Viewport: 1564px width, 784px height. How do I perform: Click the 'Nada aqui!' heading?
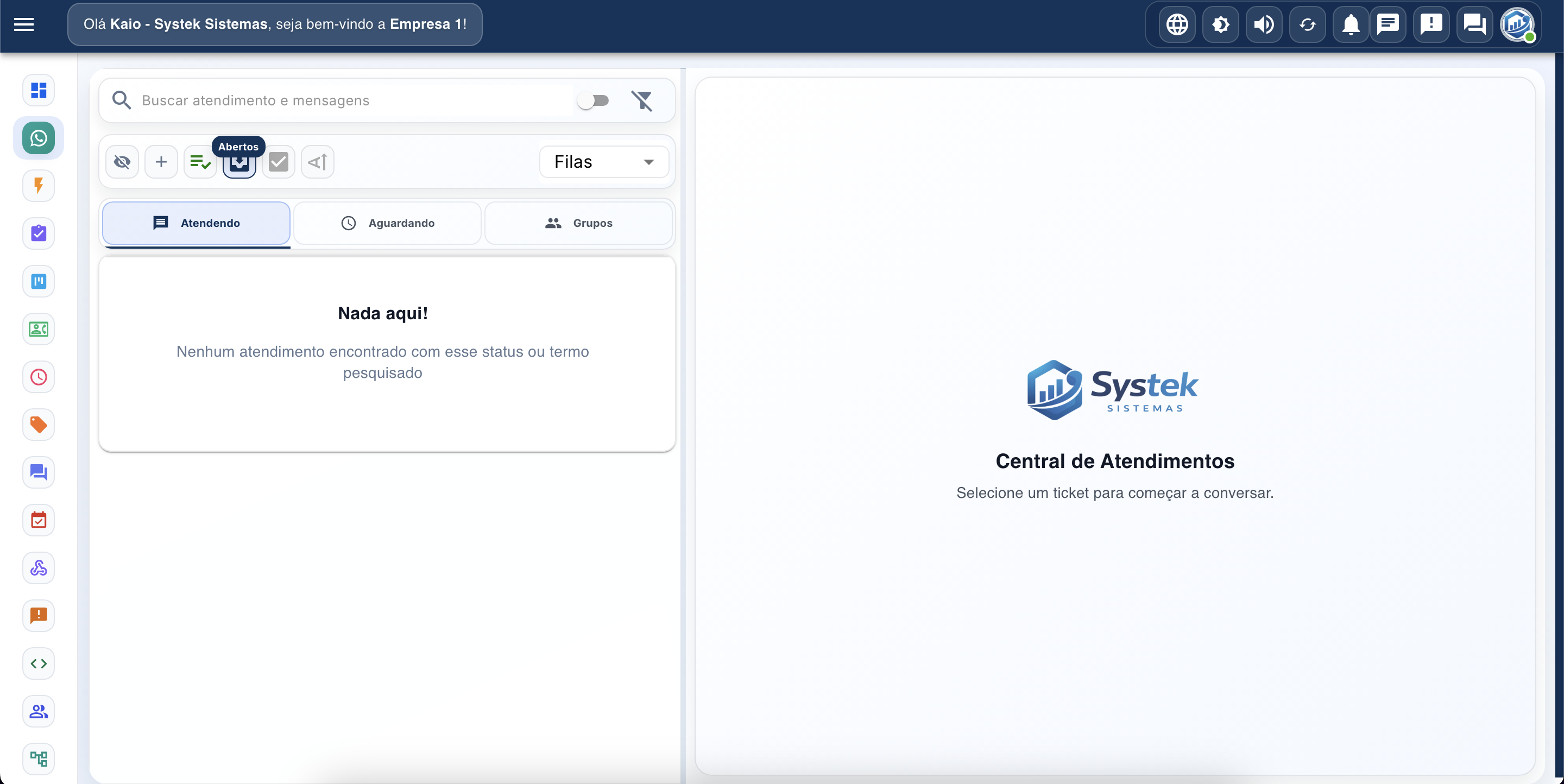382,313
